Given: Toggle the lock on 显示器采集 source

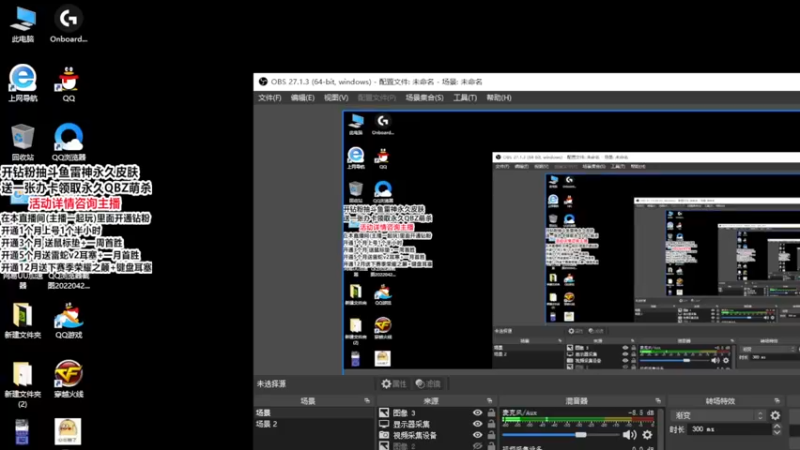Looking at the screenshot, I should coord(491,423).
